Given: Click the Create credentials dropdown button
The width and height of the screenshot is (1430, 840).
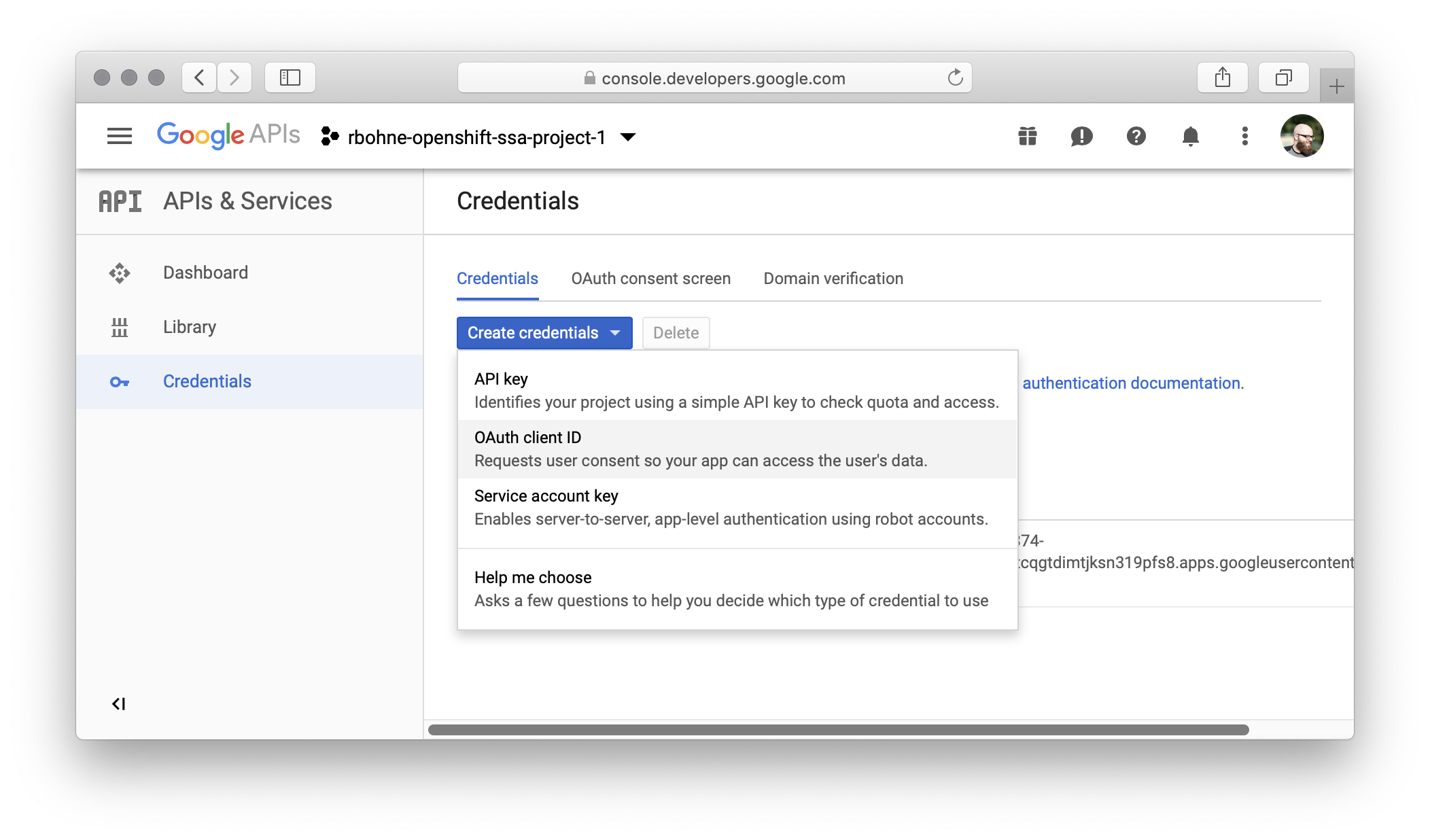Looking at the screenshot, I should point(544,333).
